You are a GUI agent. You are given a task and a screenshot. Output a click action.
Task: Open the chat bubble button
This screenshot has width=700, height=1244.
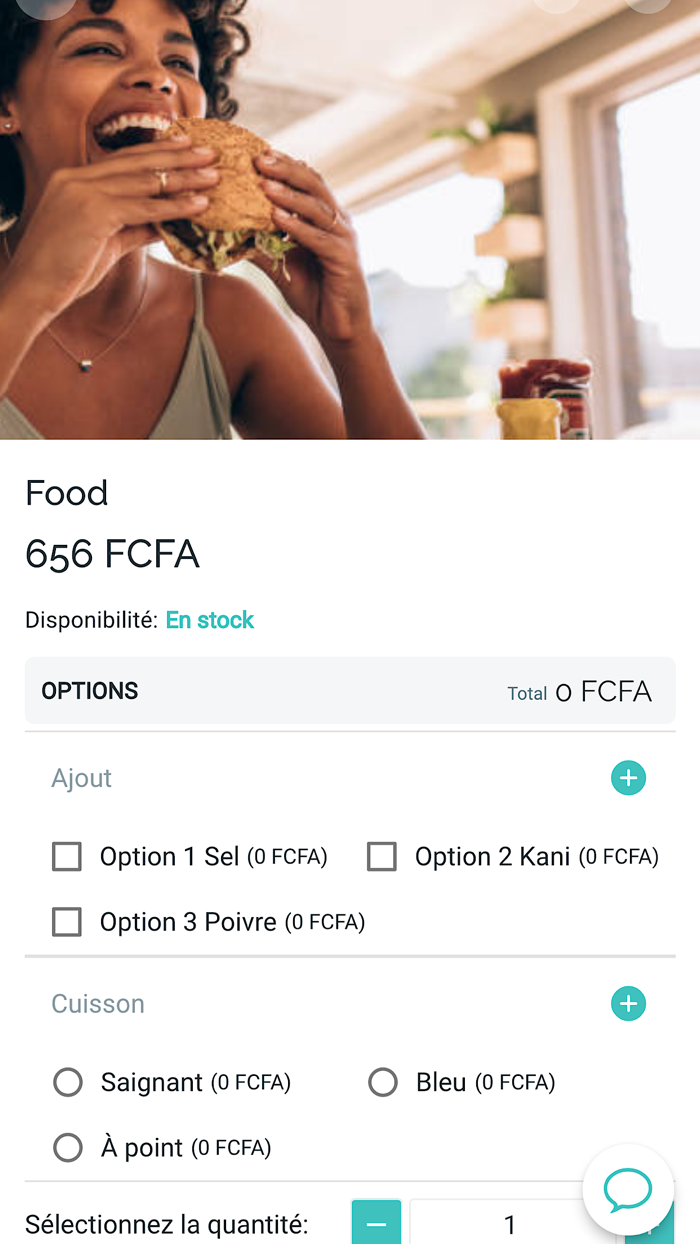tap(628, 1190)
